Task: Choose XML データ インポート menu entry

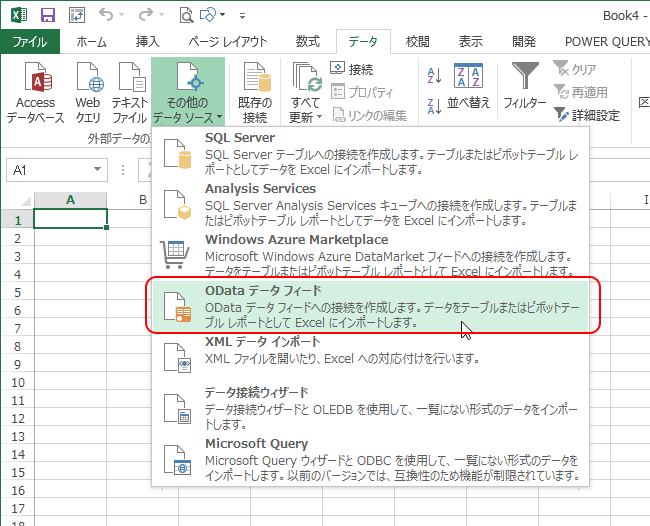Action: (x=371, y=357)
